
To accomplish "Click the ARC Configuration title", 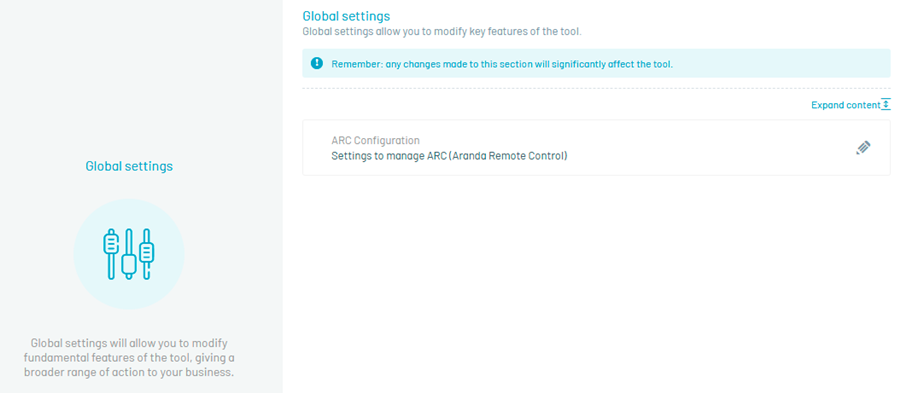I will (x=375, y=140).
